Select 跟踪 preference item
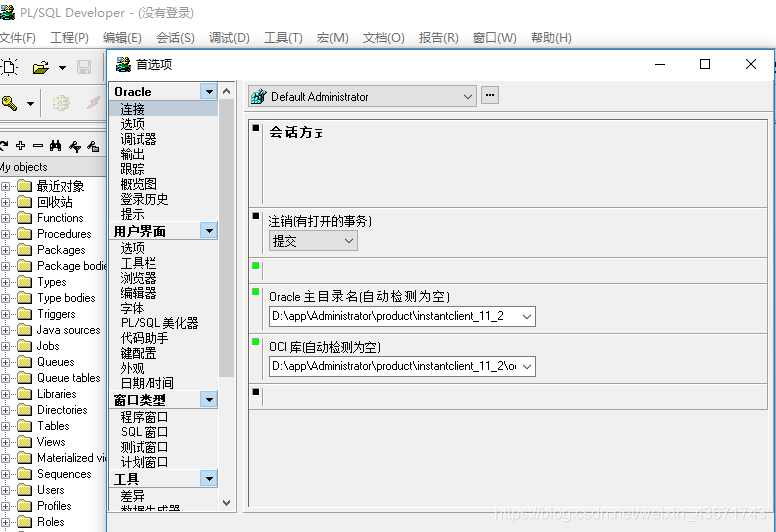 [x=132, y=169]
